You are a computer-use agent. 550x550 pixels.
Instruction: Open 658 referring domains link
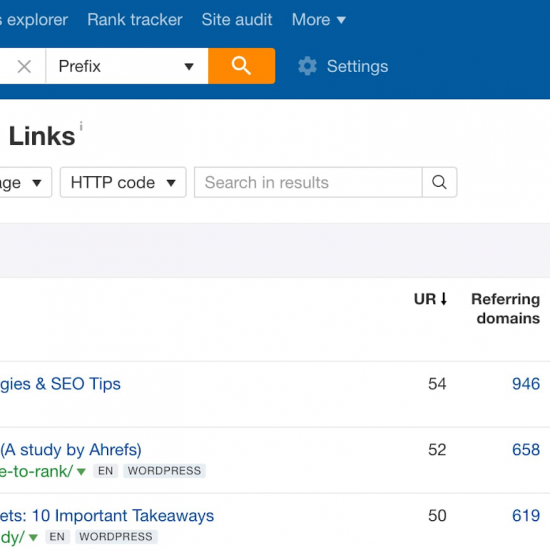coord(525,450)
